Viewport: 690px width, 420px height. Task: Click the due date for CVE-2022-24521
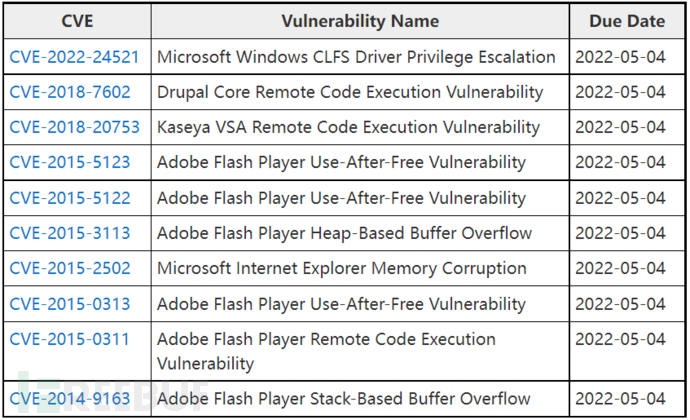[620, 57]
